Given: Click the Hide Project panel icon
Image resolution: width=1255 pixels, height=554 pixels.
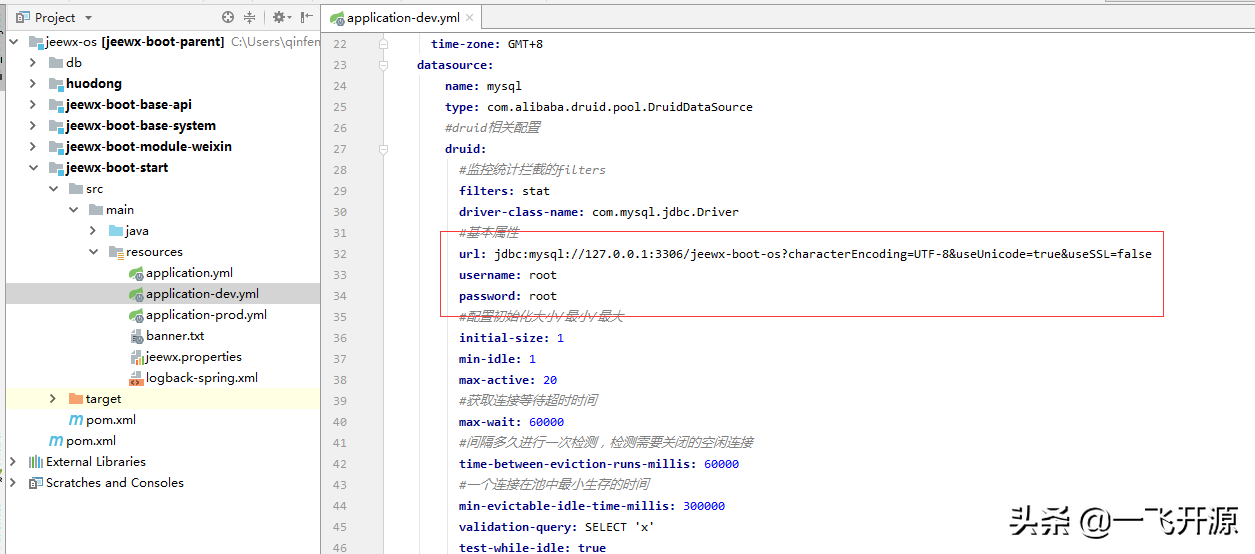Looking at the screenshot, I should tap(305, 18).
